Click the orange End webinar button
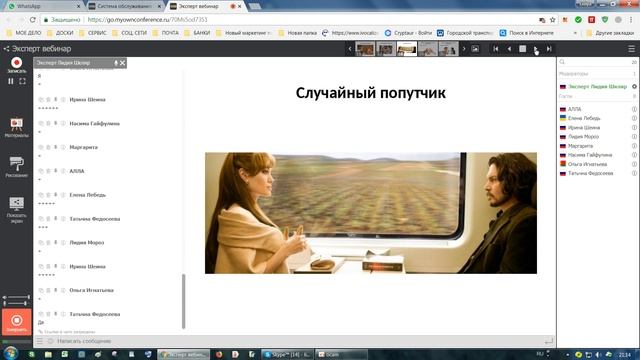Image resolution: width=640 pixels, height=360 pixels. point(16,322)
